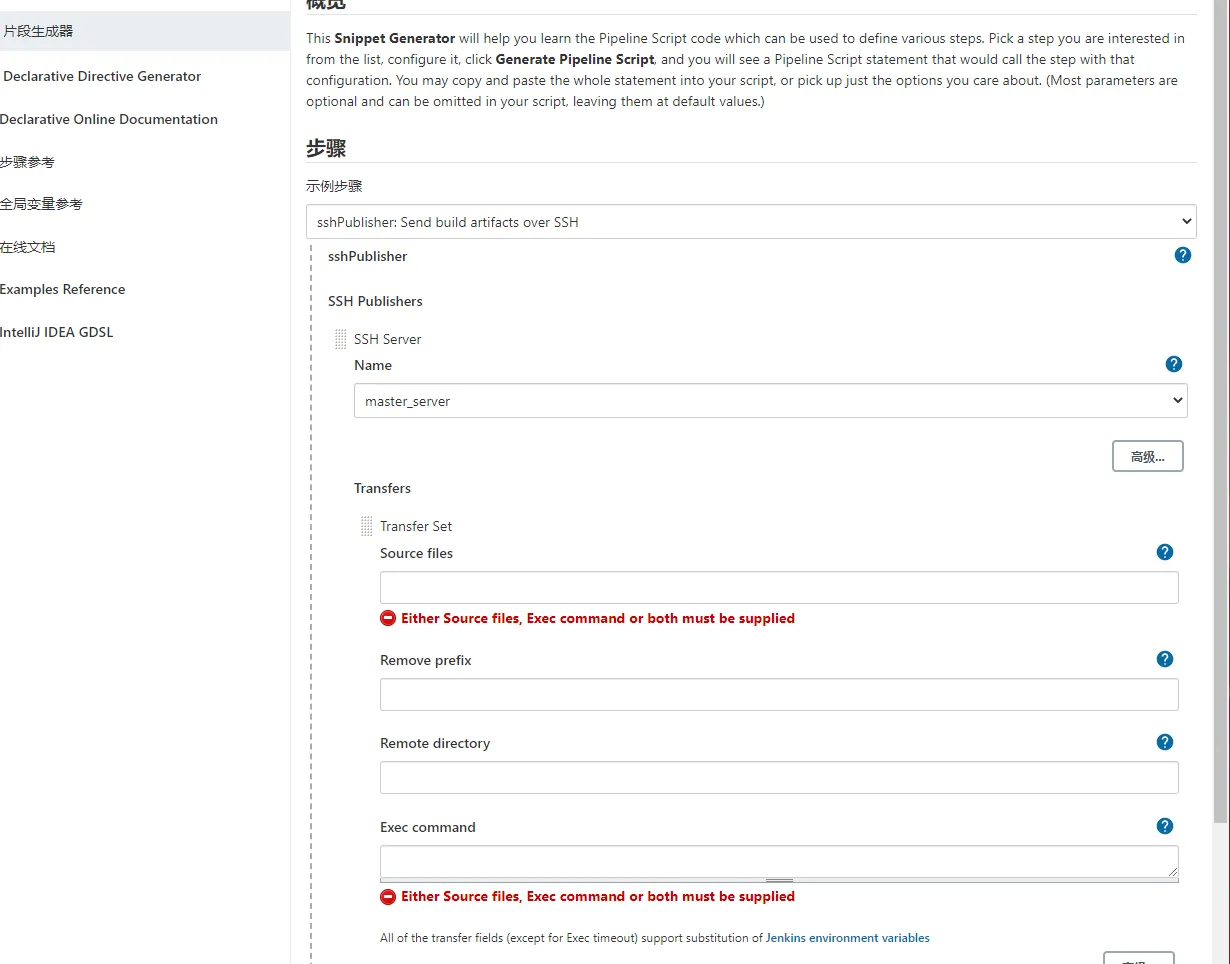Viewport: 1230px width, 964px height.
Task: Show help for Remote directory
Action: click(x=1165, y=742)
